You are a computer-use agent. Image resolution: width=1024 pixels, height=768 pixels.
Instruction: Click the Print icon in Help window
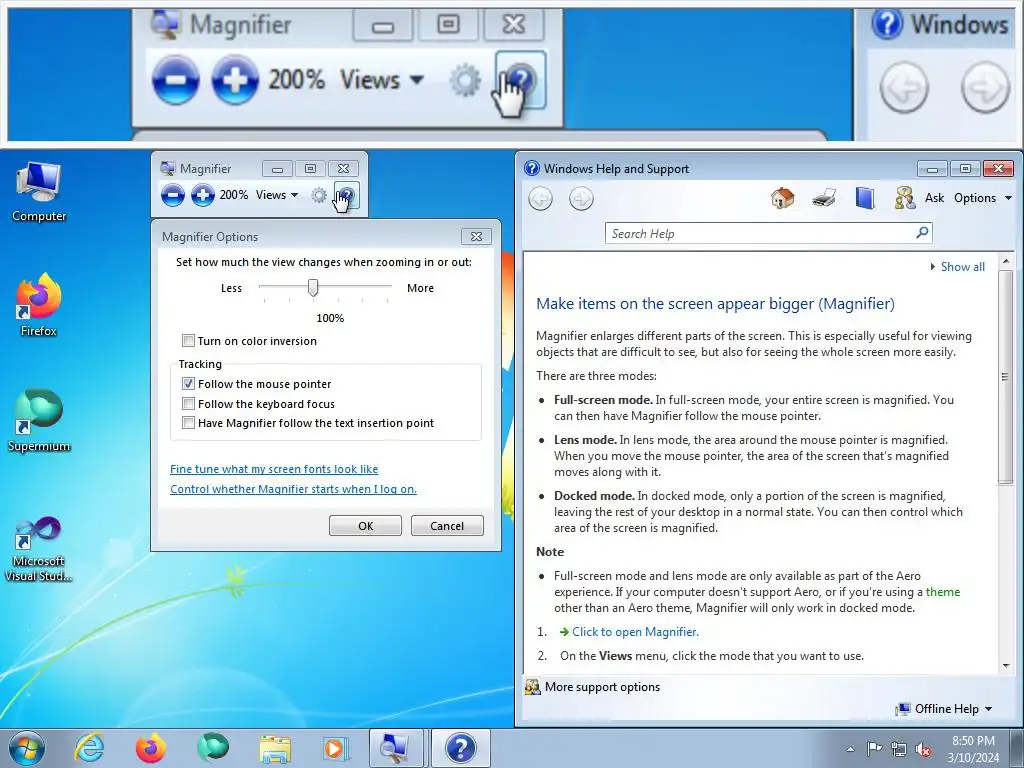point(824,197)
